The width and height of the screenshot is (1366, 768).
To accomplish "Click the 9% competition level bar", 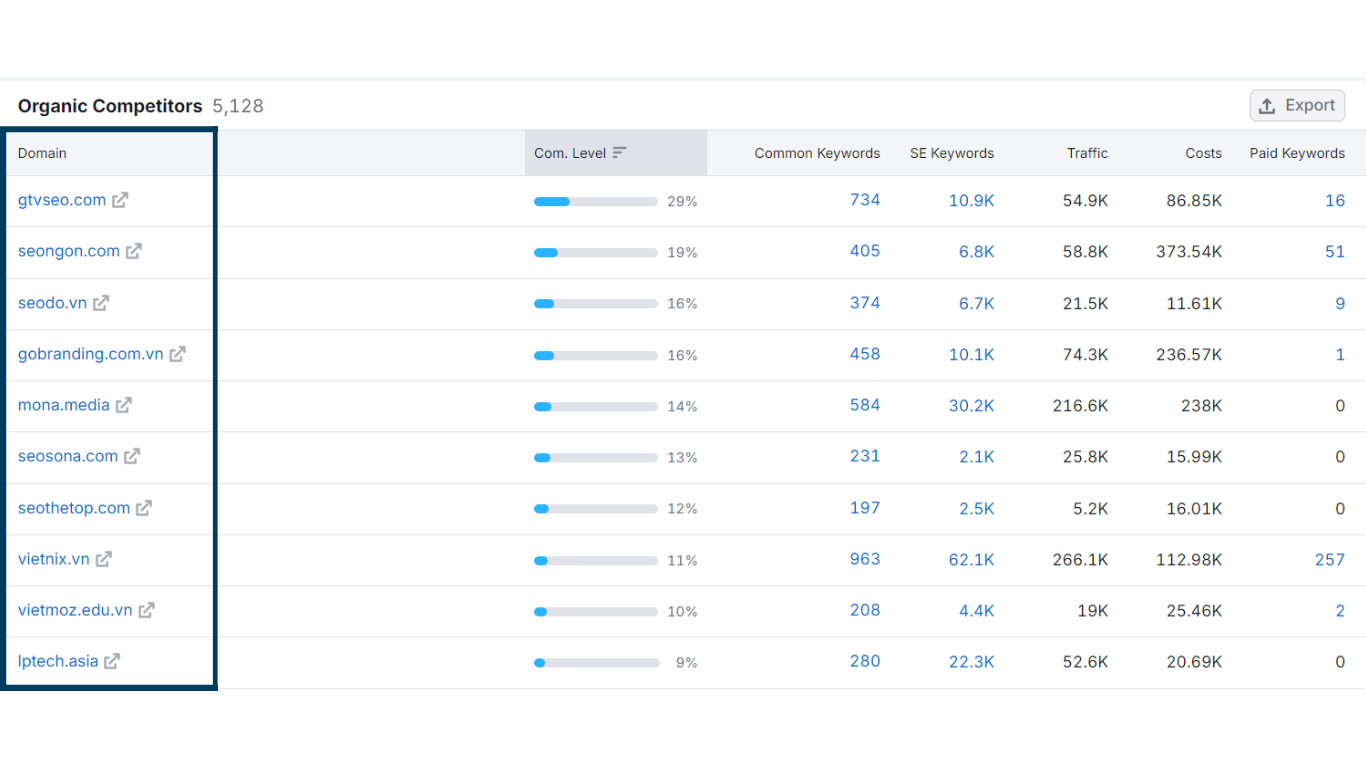I will click(x=596, y=662).
